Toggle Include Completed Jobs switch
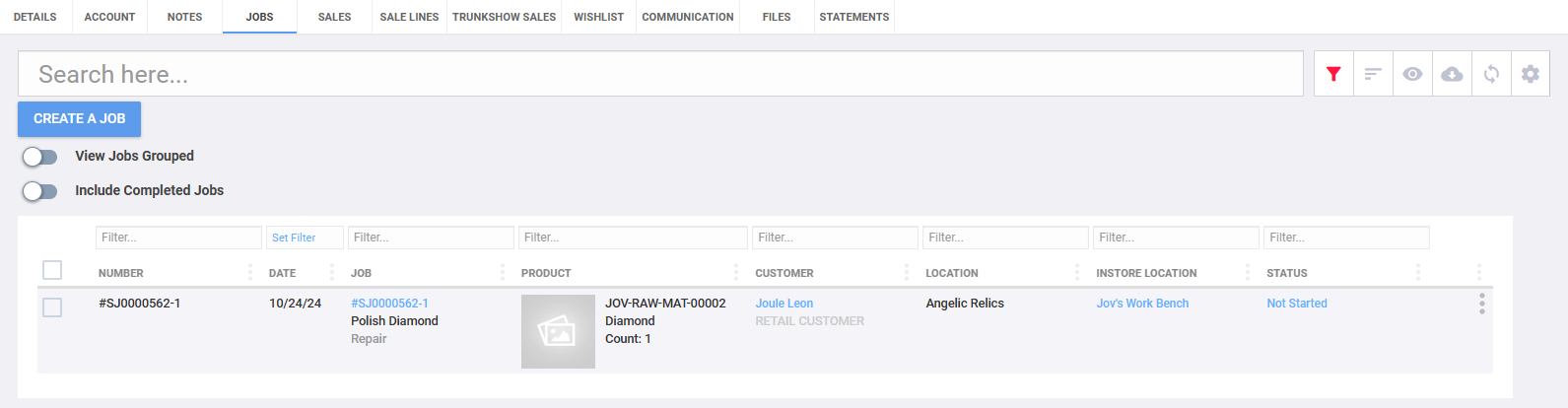 pos(40,191)
